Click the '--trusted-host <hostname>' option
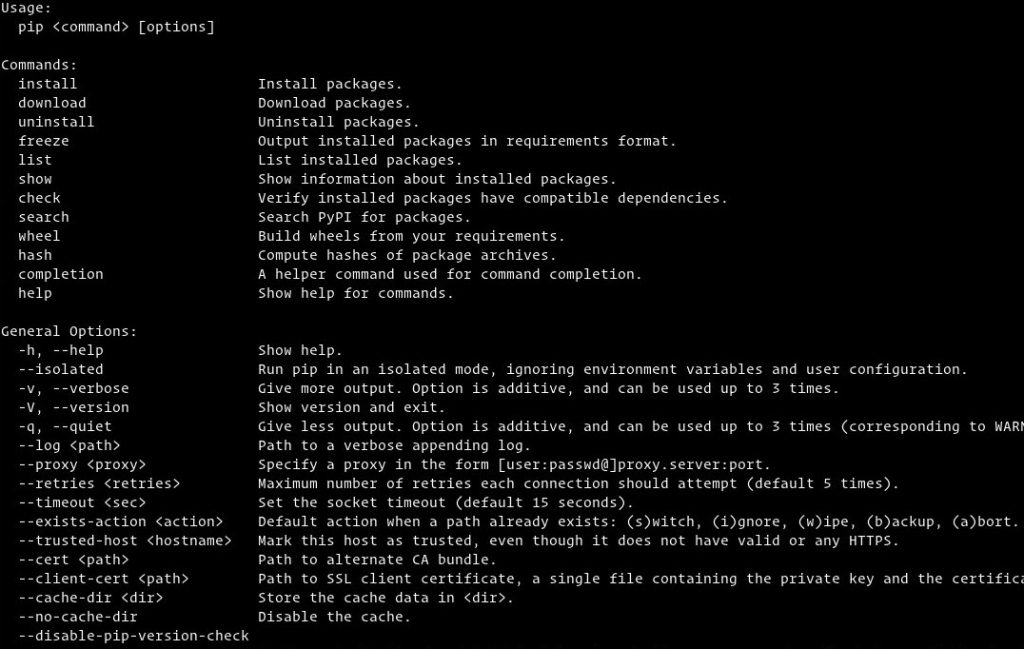Image resolution: width=1024 pixels, height=649 pixels. click(125, 541)
